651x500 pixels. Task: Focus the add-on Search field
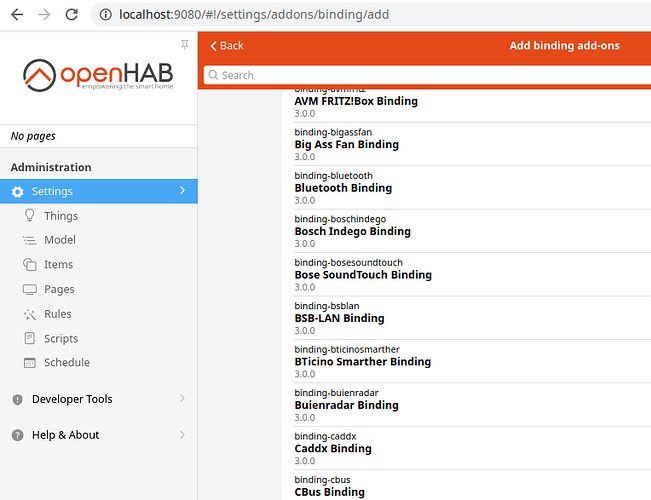point(427,75)
